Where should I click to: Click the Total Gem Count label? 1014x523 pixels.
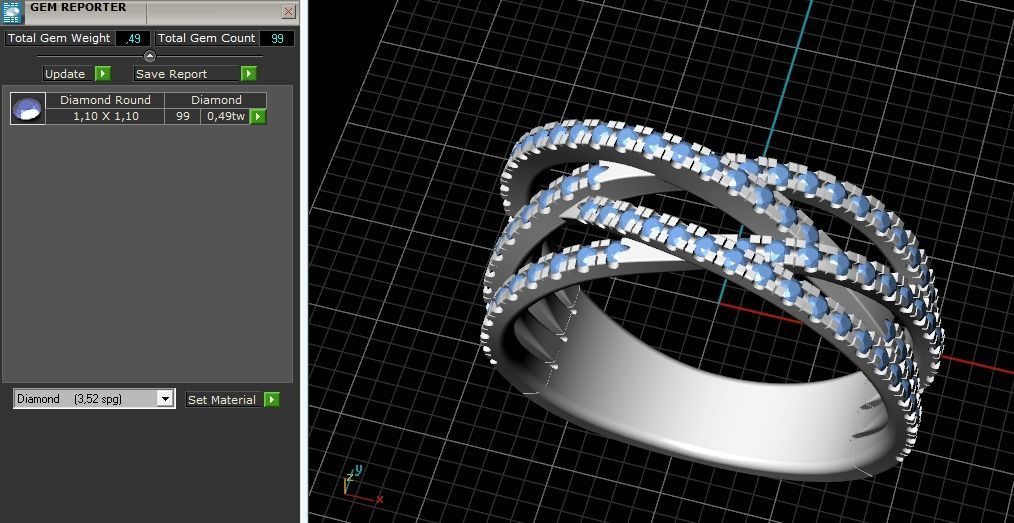207,38
